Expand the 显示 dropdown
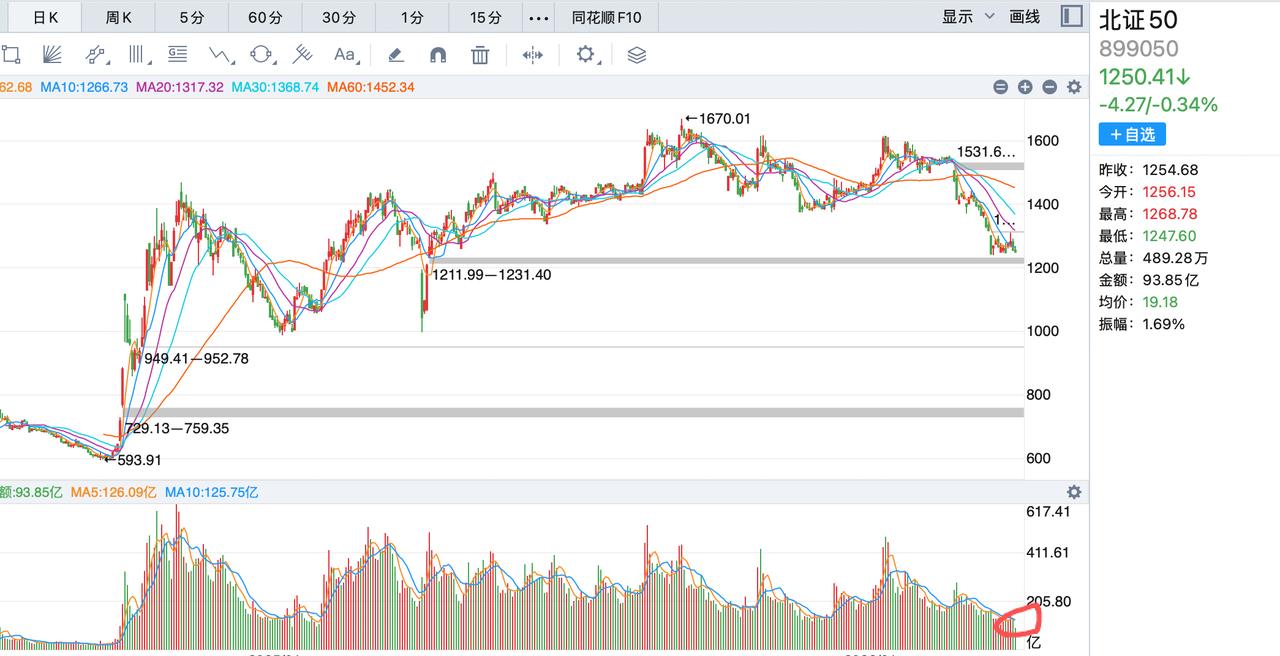 click(x=967, y=17)
